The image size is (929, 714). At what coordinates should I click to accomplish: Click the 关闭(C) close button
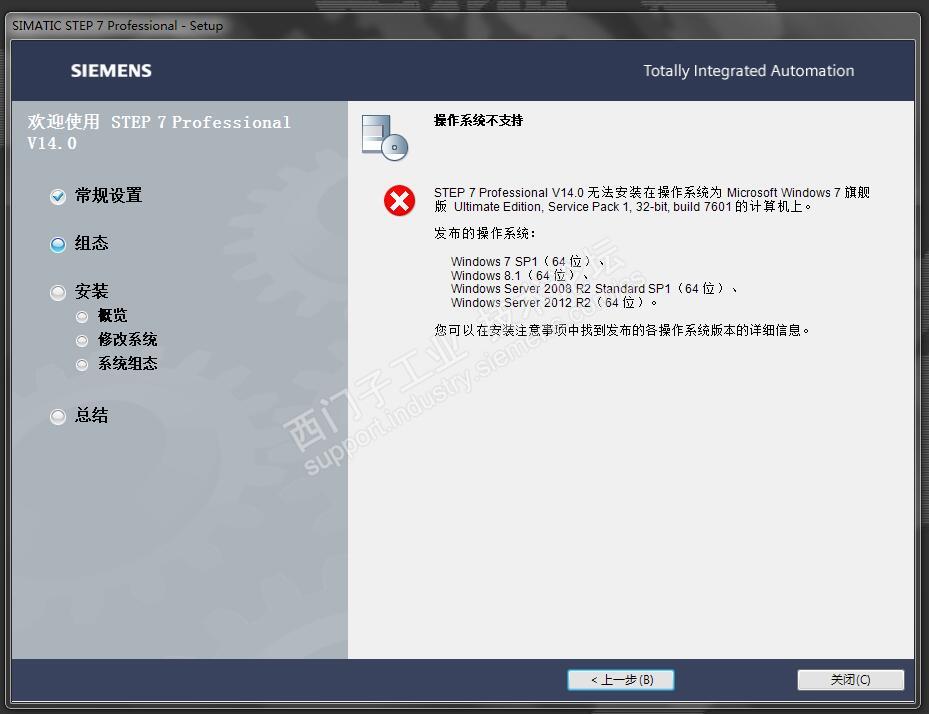click(x=850, y=680)
